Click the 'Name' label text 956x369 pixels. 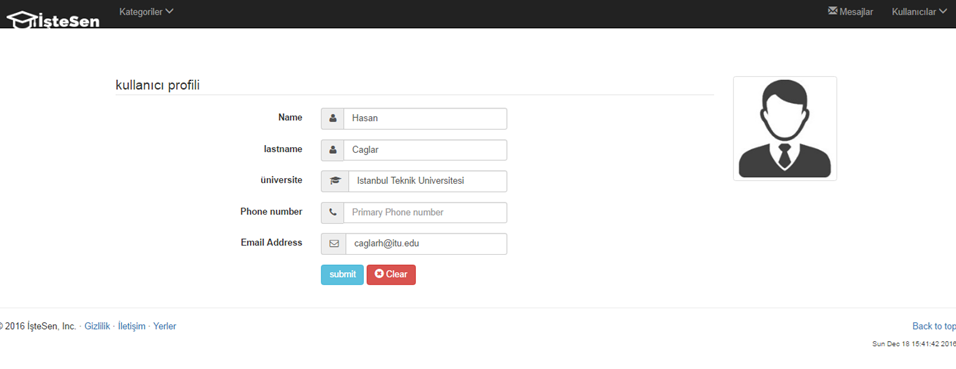pyautogui.click(x=290, y=117)
